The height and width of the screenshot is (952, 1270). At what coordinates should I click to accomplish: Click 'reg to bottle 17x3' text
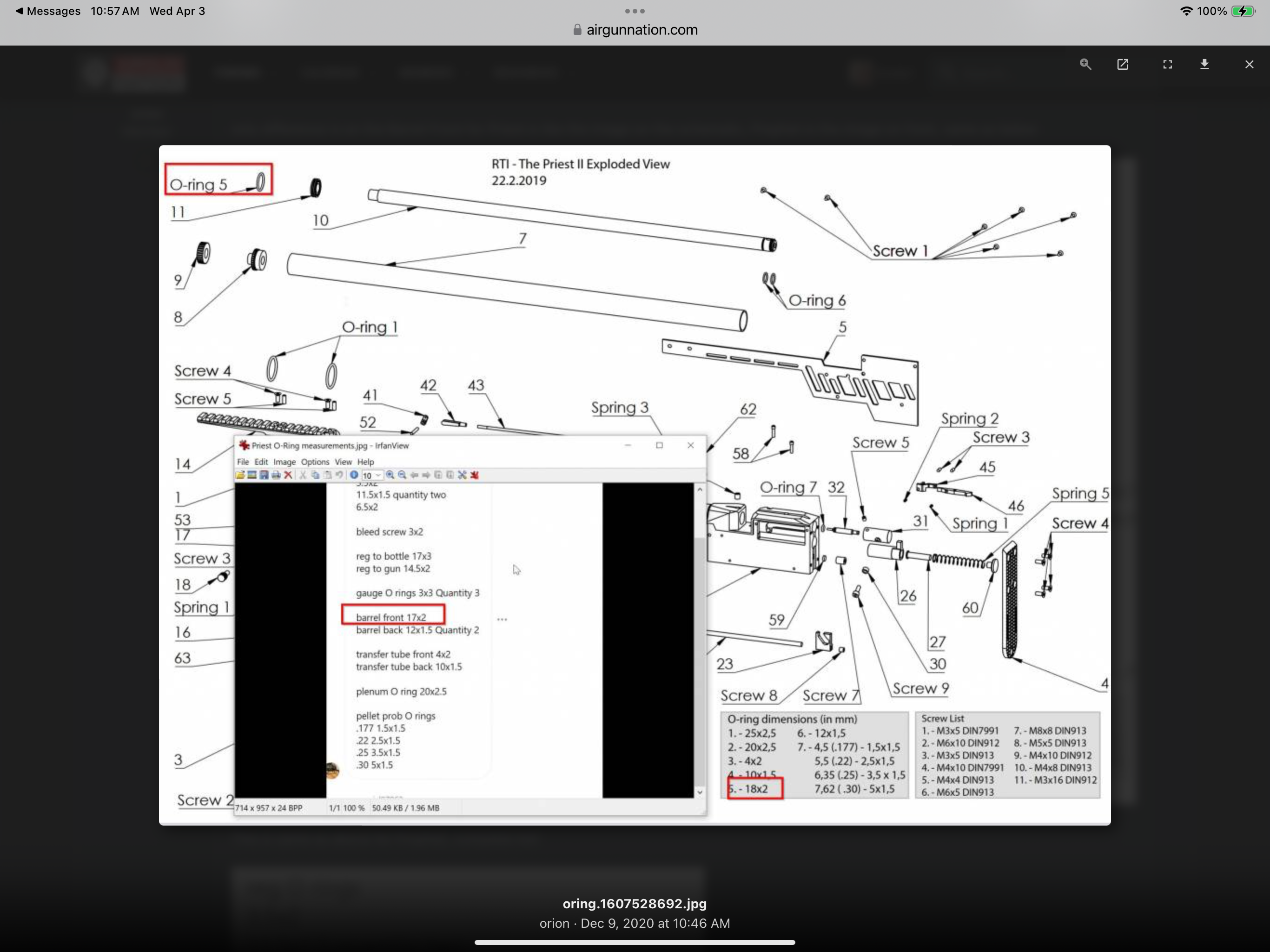pyautogui.click(x=393, y=556)
